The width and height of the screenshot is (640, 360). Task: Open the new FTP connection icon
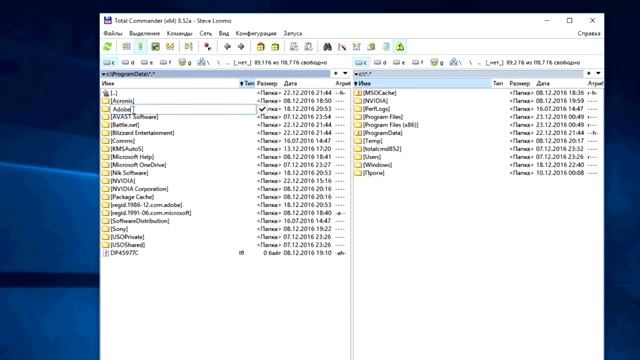click(x=308, y=47)
